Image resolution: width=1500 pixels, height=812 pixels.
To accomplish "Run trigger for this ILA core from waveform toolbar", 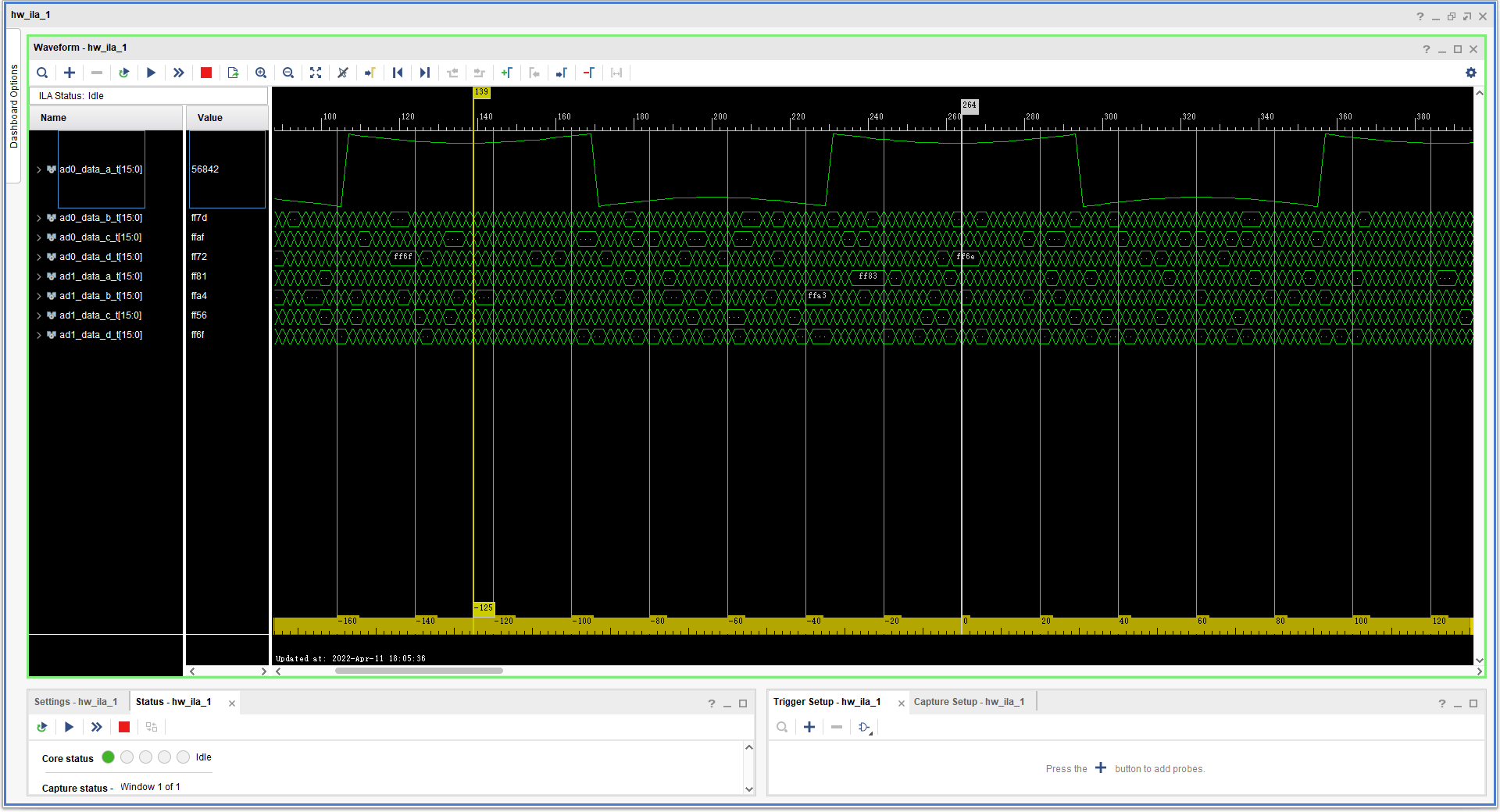I will (x=151, y=73).
